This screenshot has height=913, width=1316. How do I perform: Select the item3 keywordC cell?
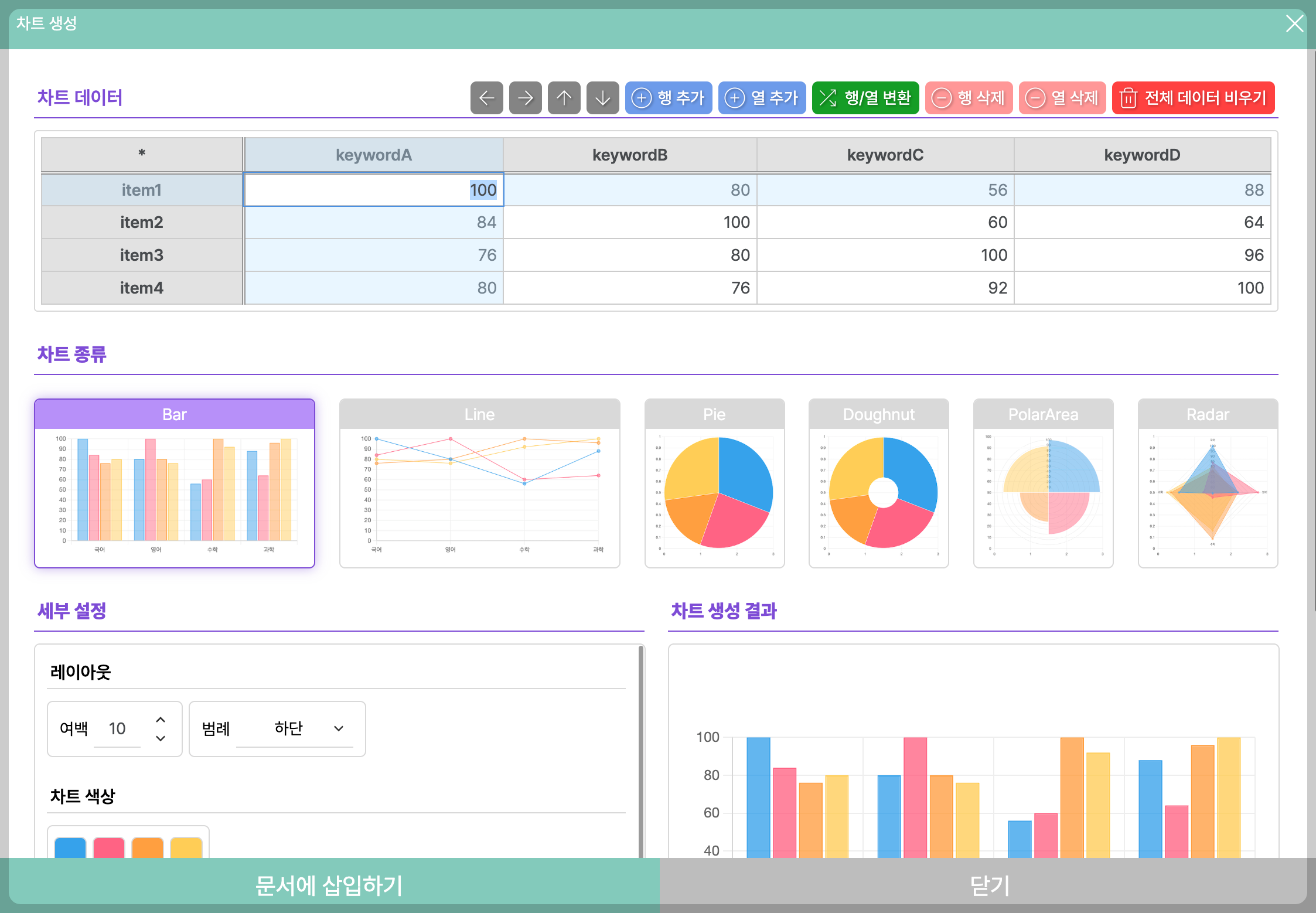pyautogui.click(x=885, y=255)
